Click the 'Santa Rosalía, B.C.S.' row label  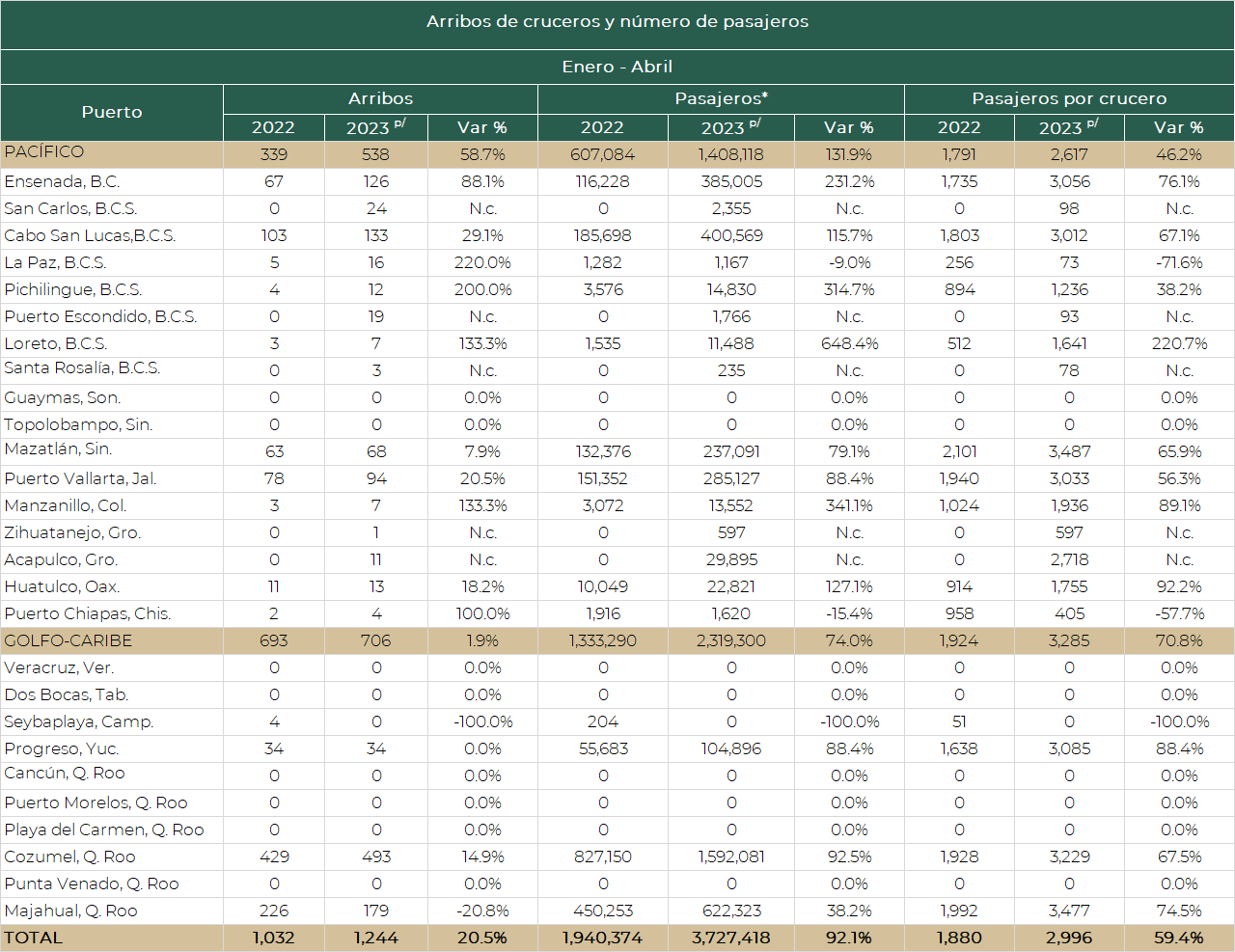click(x=82, y=367)
